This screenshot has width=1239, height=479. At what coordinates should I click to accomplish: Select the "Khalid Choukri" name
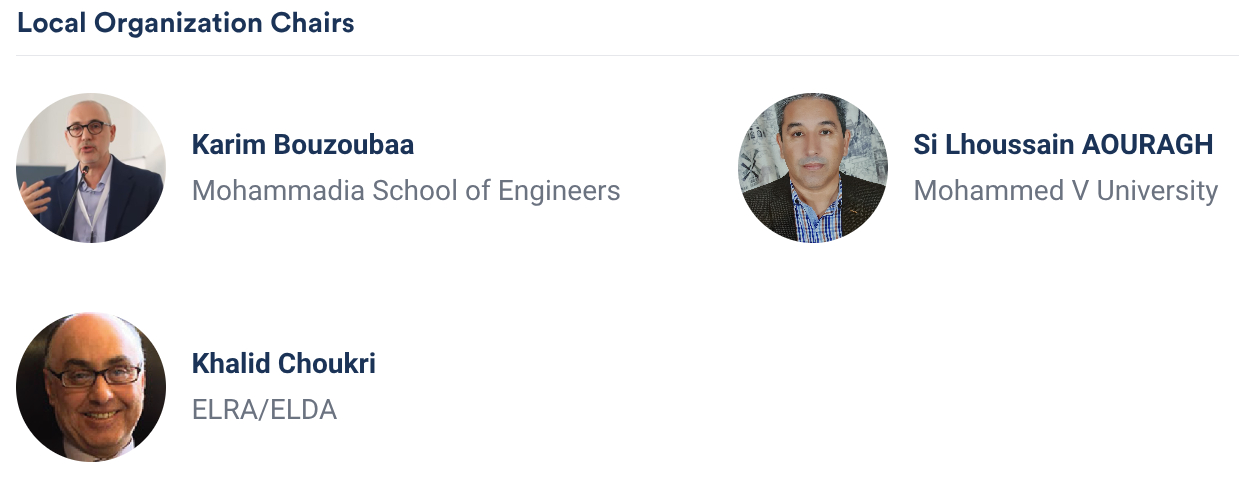coord(283,364)
